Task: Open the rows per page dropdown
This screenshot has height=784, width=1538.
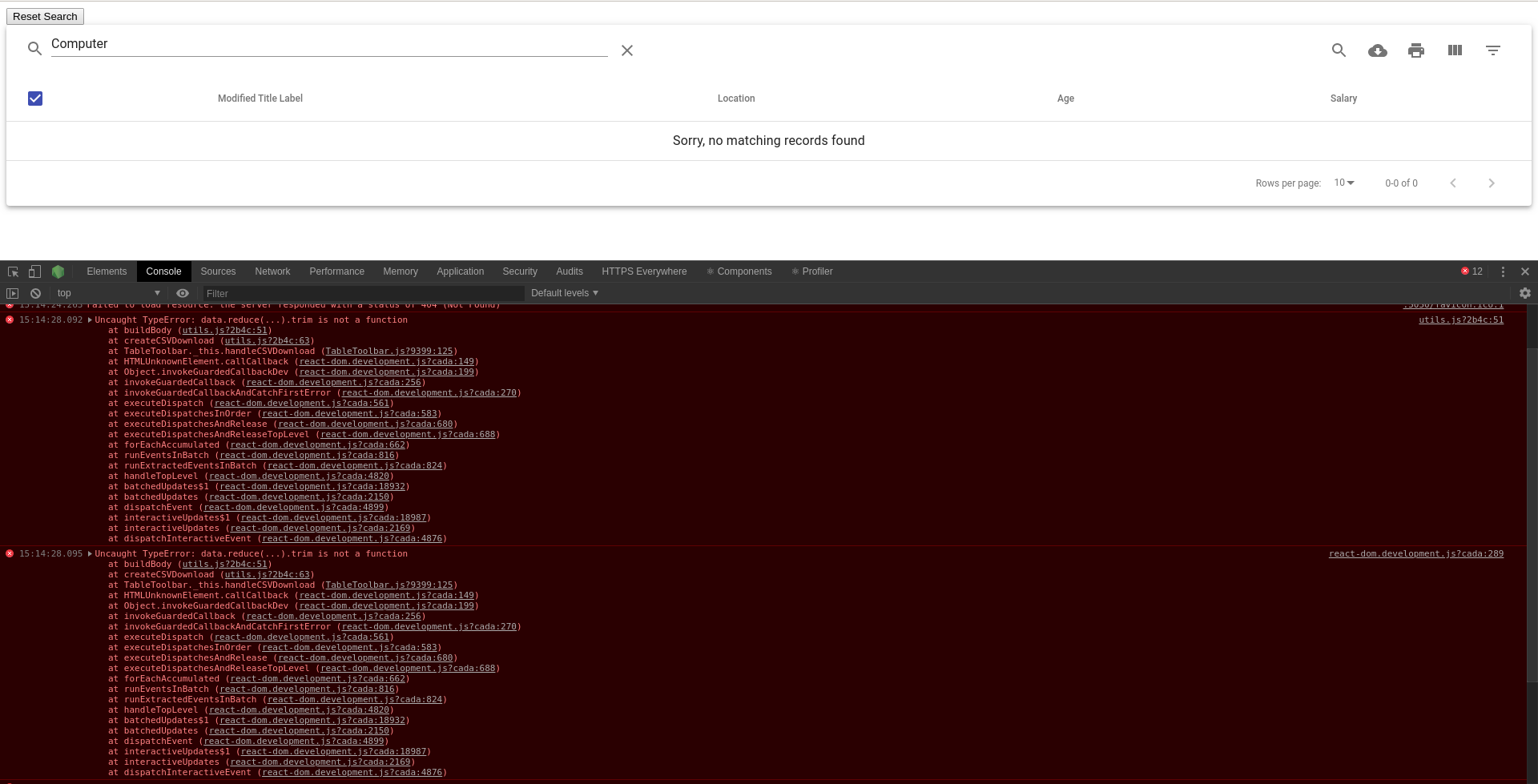Action: coord(1344,183)
